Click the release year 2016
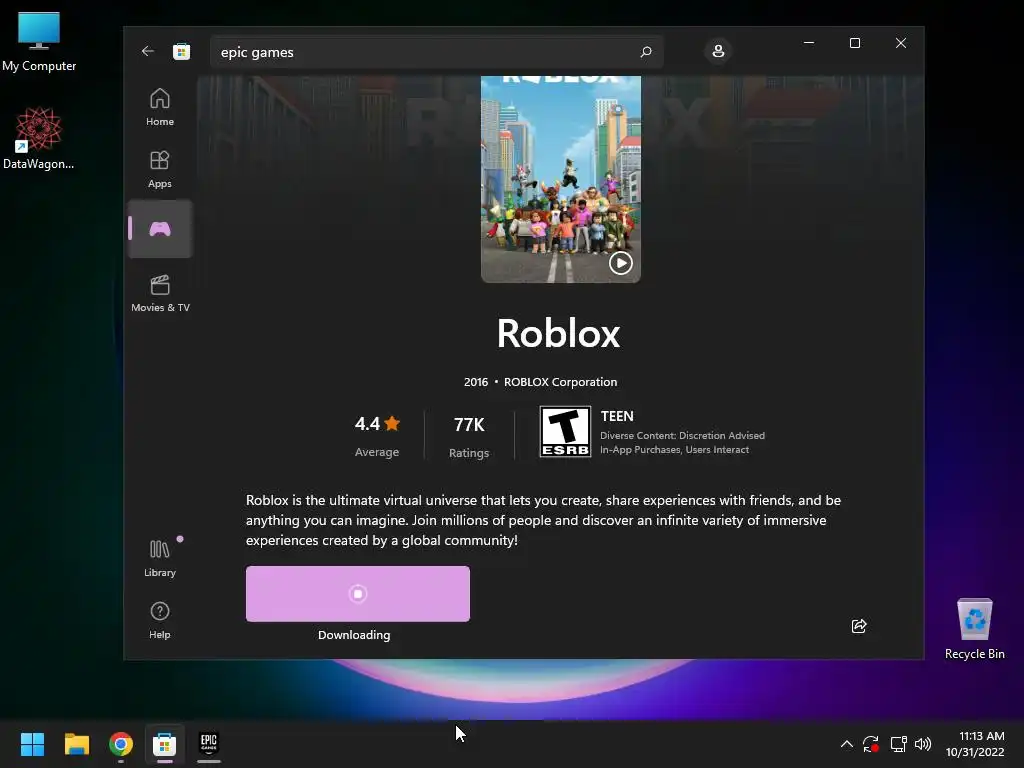The height and width of the screenshot is (768, 1024). coord(475,382)
